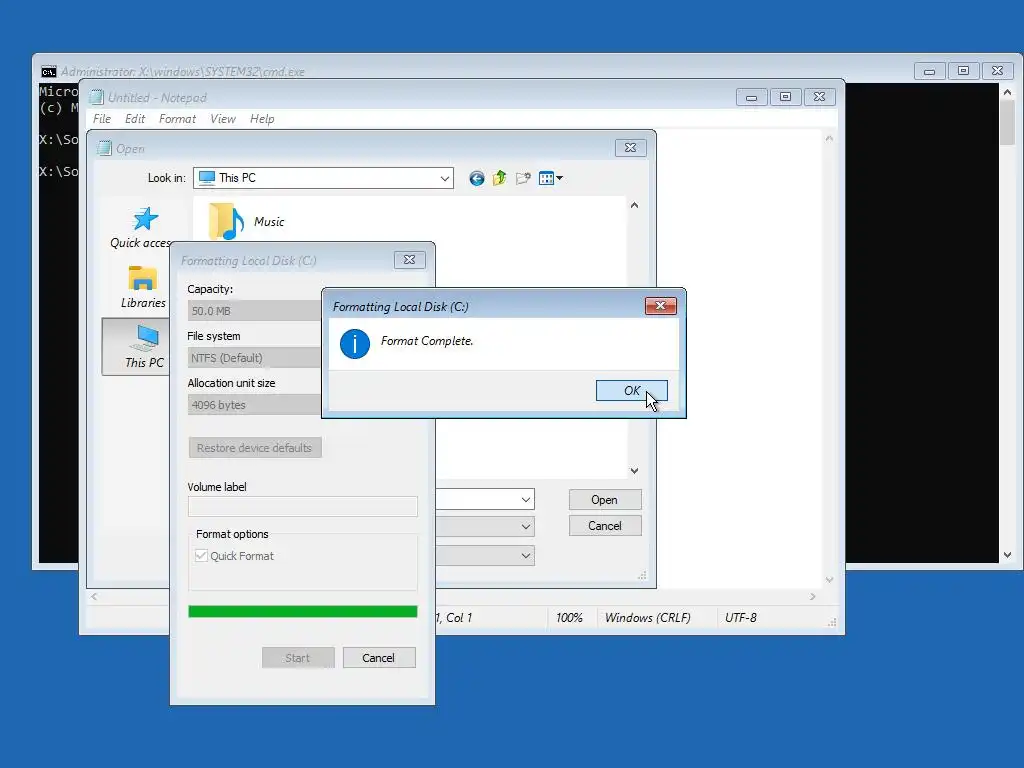Close the Notepad window

click(x=820, y=97)
